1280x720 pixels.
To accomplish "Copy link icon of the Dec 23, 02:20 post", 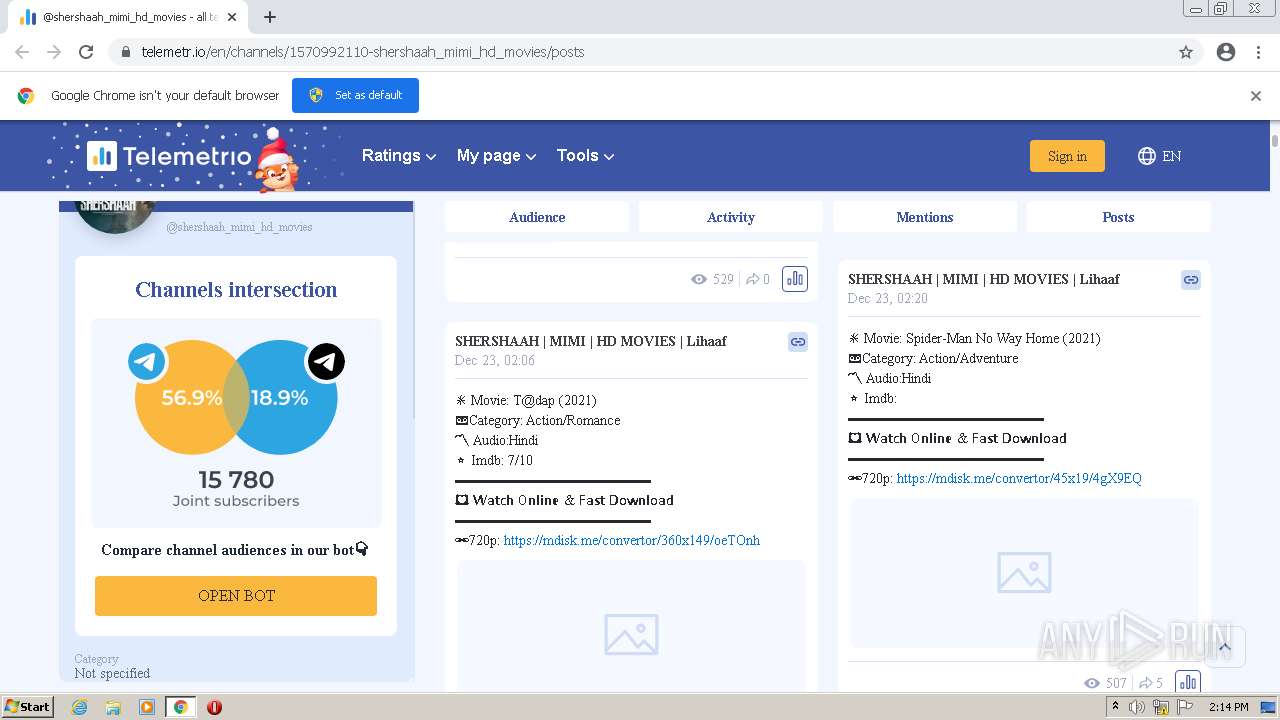I will pyautogui.click(x=1191, y=280).
